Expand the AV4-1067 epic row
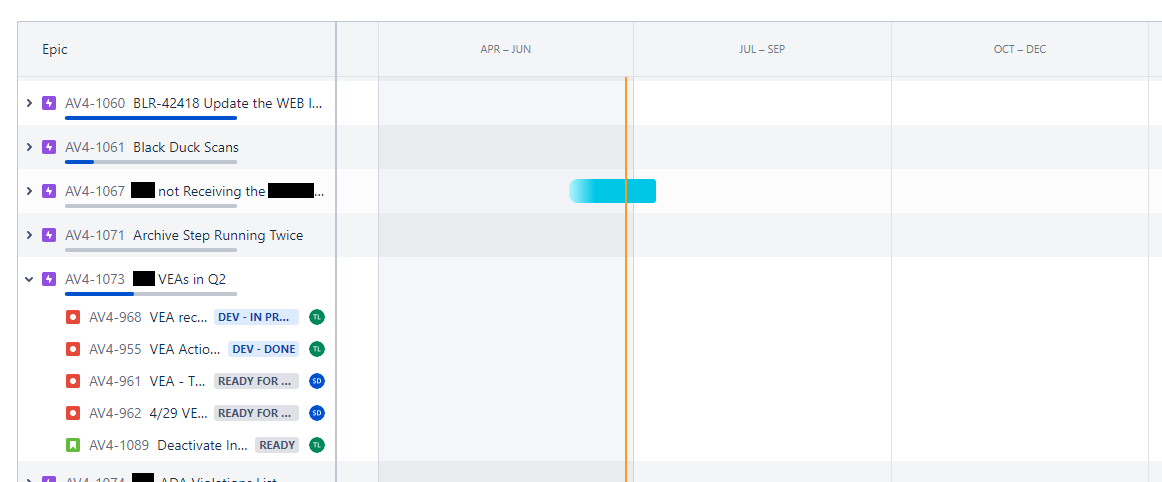This screenshot has height=482, width=1162. 30,191
